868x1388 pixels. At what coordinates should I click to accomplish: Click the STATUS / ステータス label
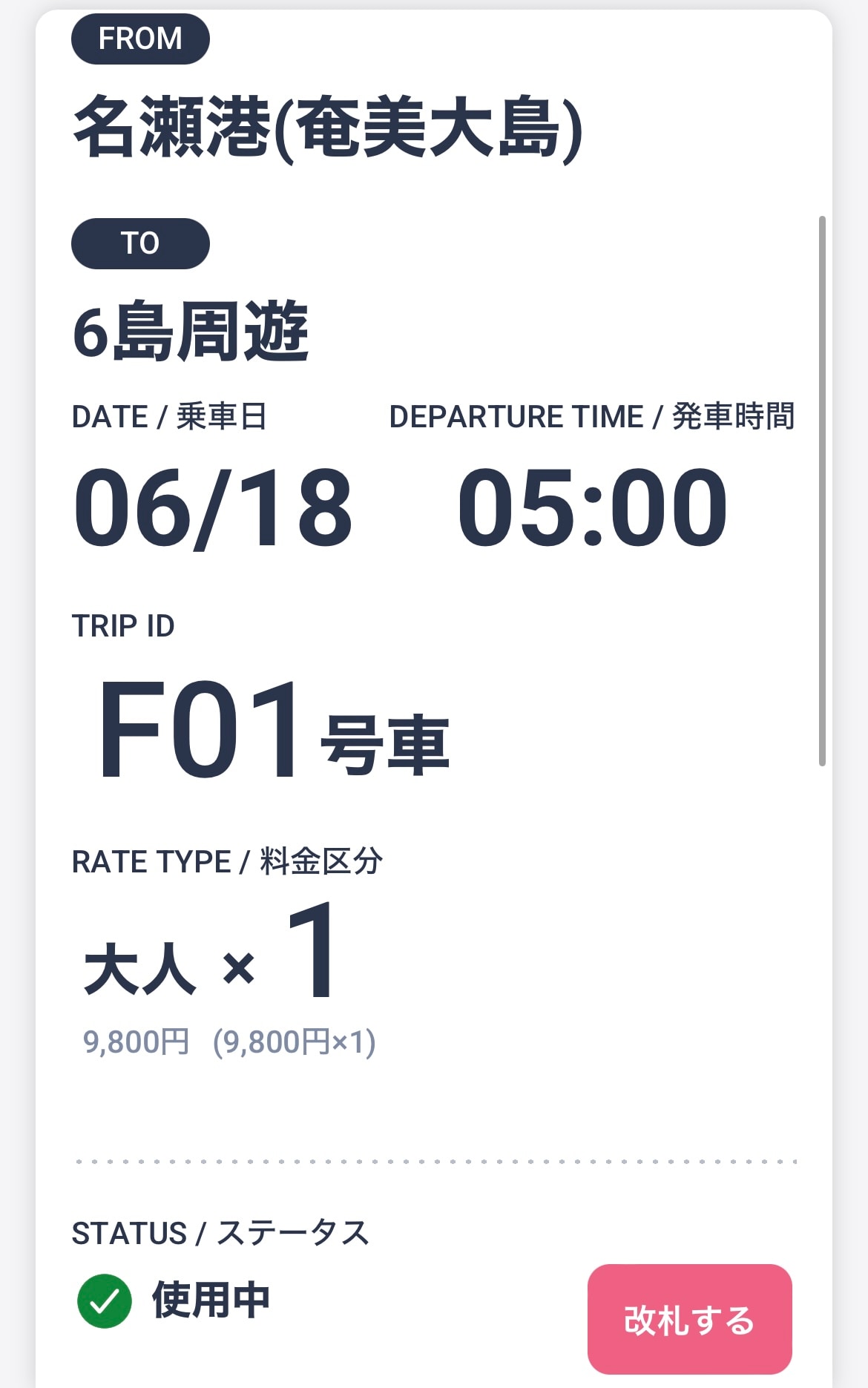click(x=220, y=1233)
